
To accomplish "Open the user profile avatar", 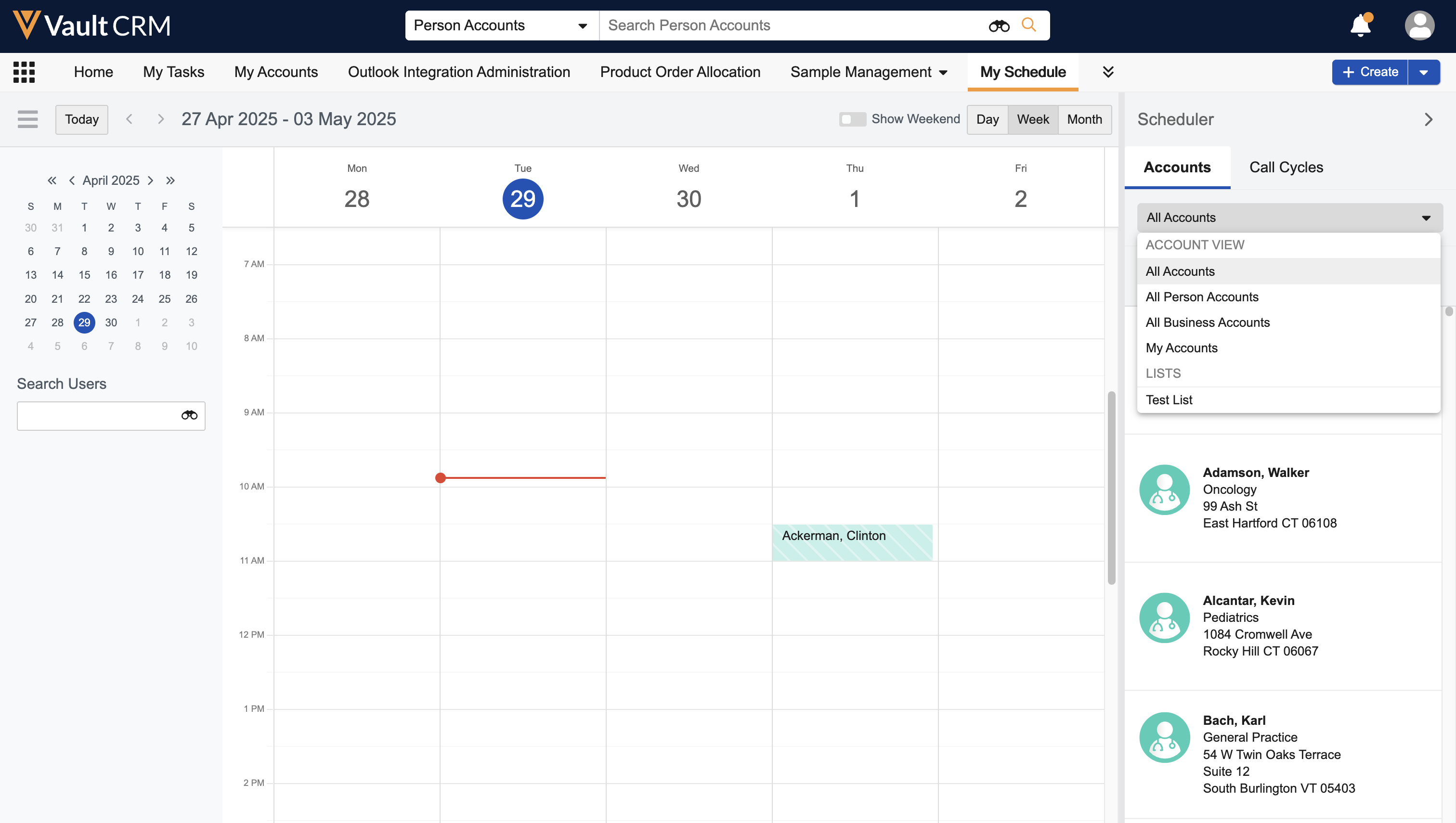I will click(x=1419, y=26).
